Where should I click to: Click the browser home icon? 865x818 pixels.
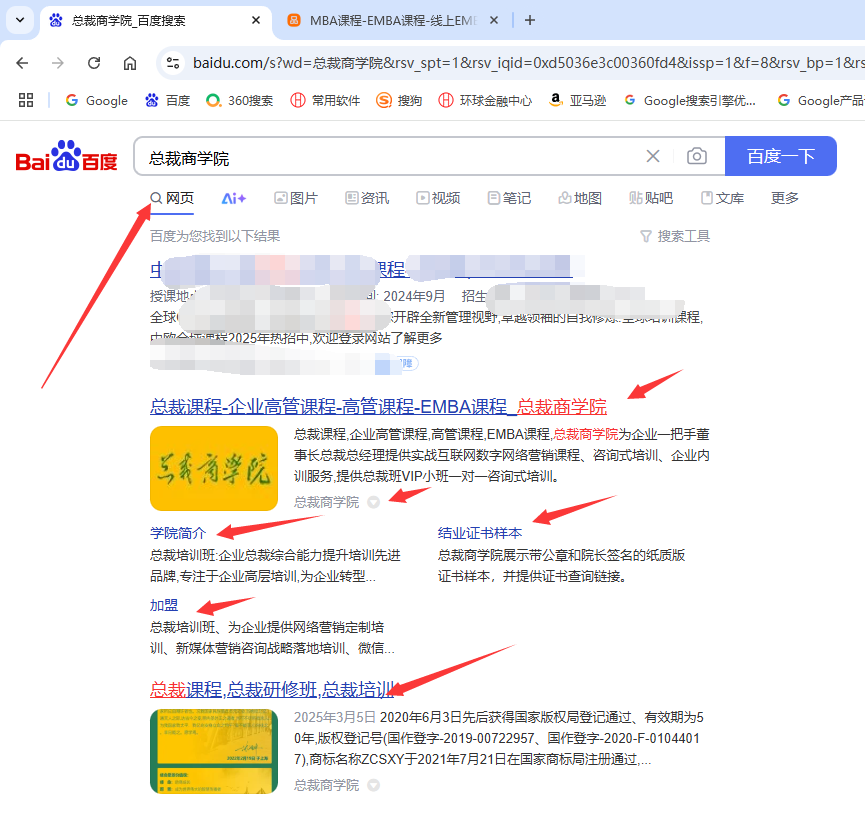pyautogui.click(x=130, y=62)
